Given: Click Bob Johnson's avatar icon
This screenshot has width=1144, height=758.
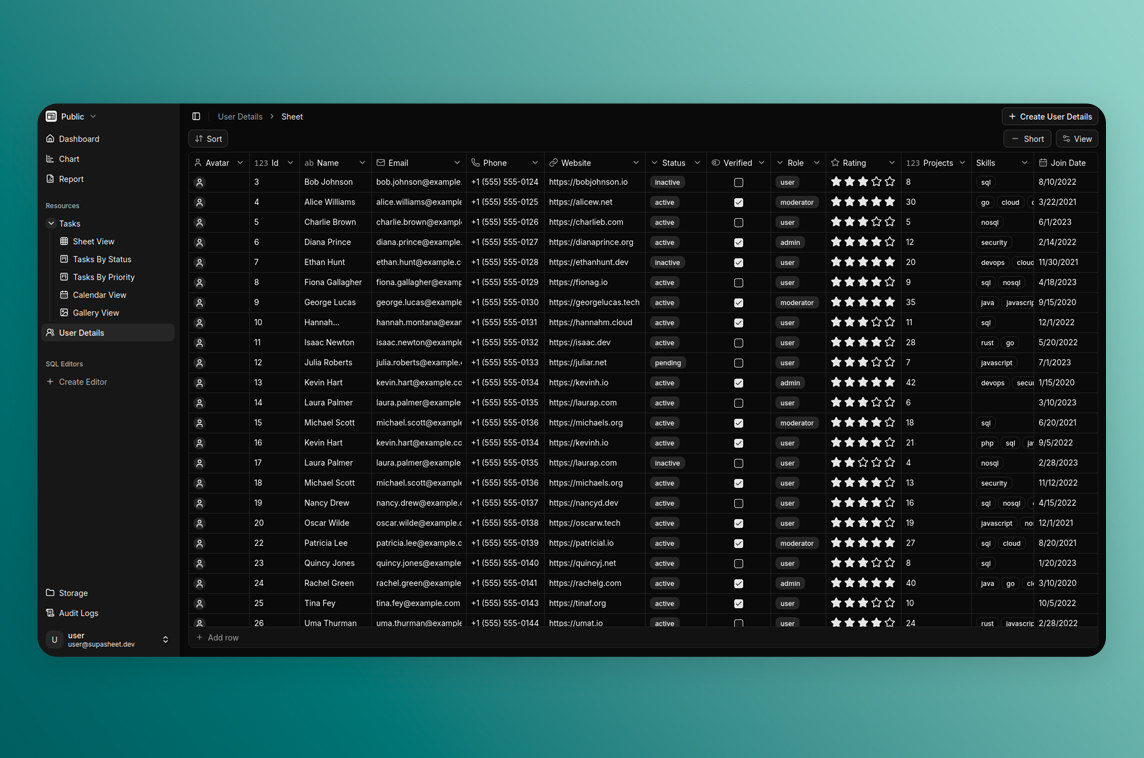Looking at the screenshot, I should pos(200,183).
